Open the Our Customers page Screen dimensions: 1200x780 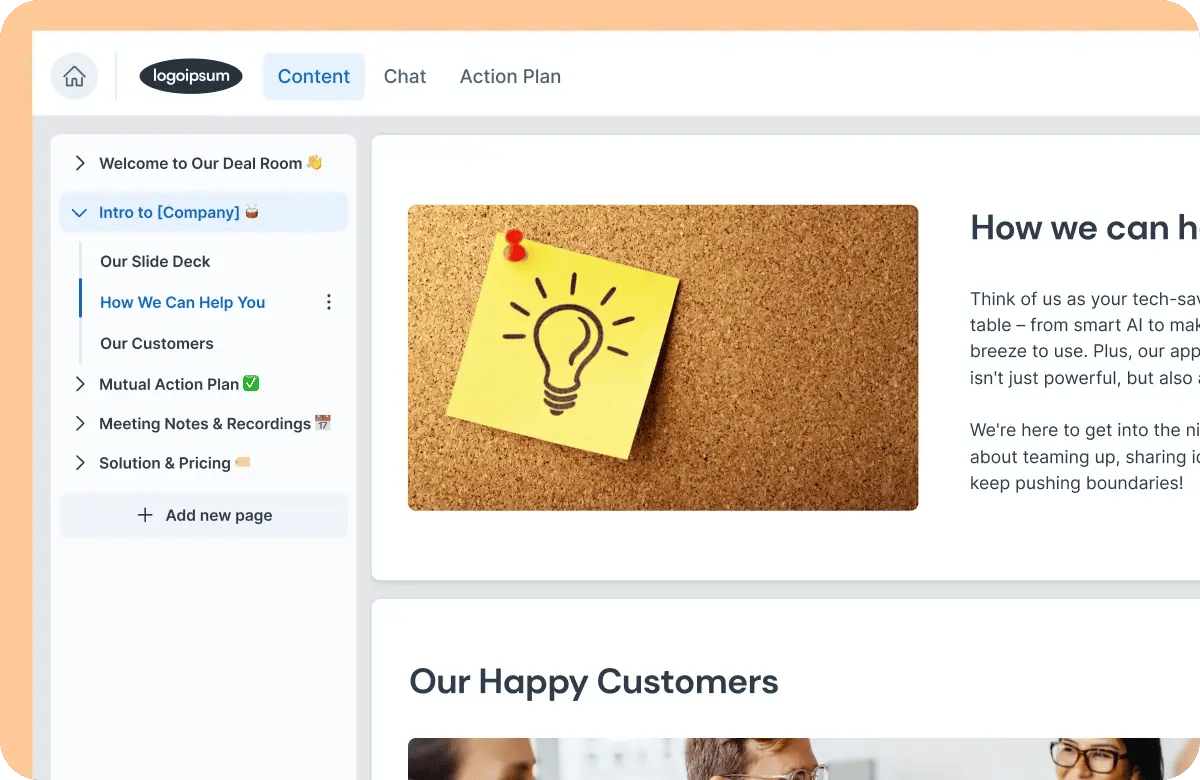(157, 343)
